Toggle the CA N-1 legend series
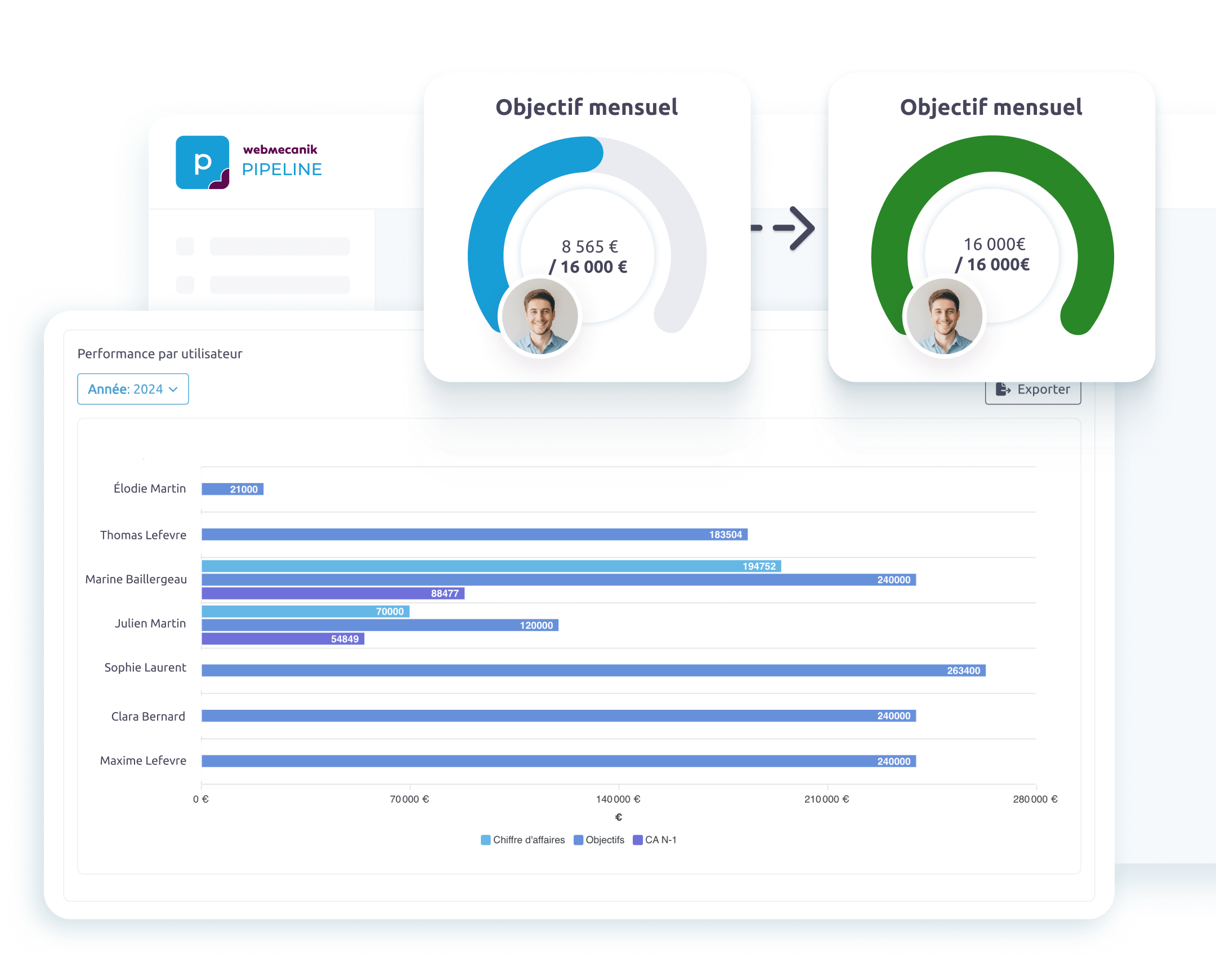Image resolution: width=1216 pixels, height=980 pixels. [654, 839]
